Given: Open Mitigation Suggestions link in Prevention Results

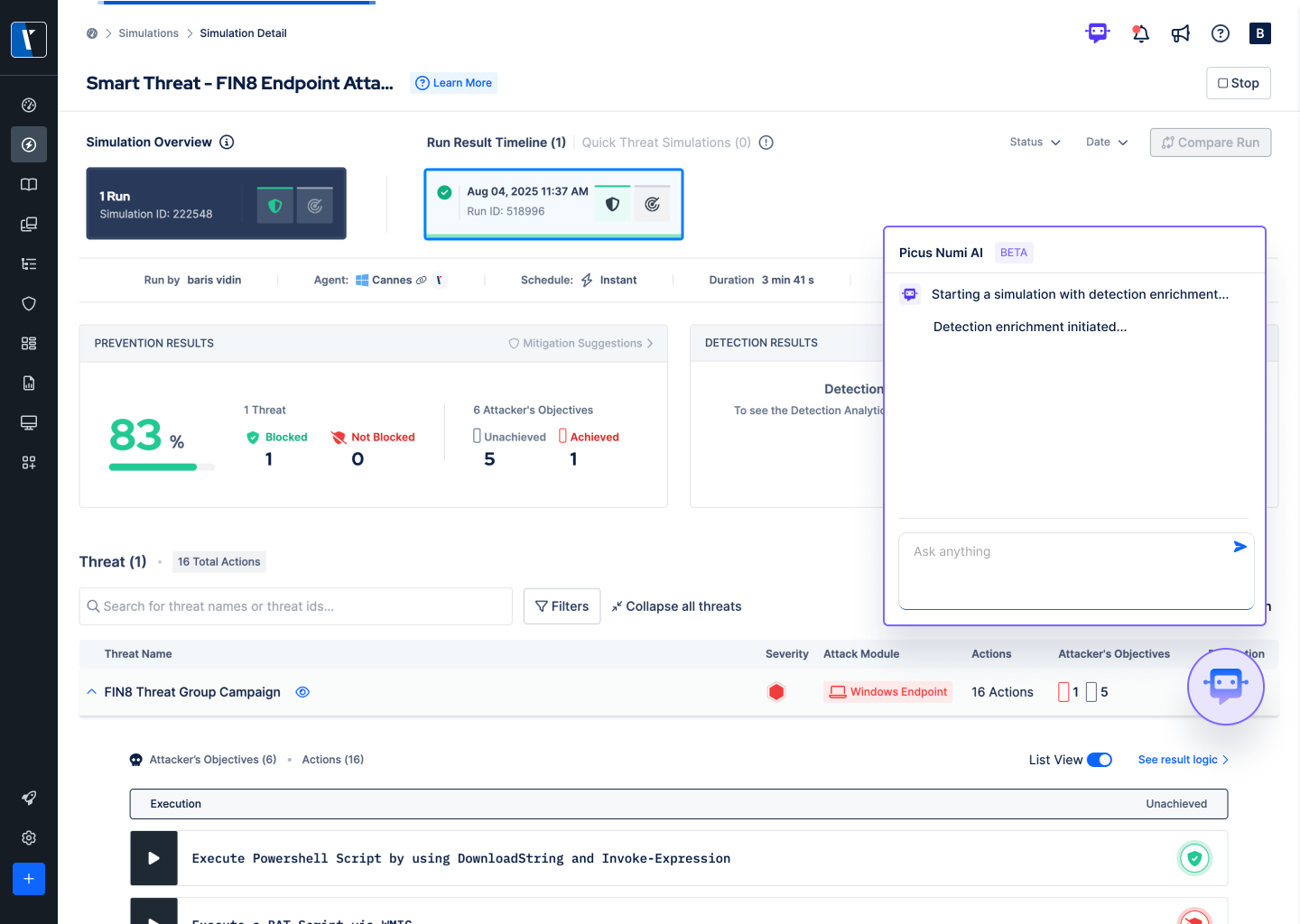Looking at the screenshot, I should click(x=579, y=343).
